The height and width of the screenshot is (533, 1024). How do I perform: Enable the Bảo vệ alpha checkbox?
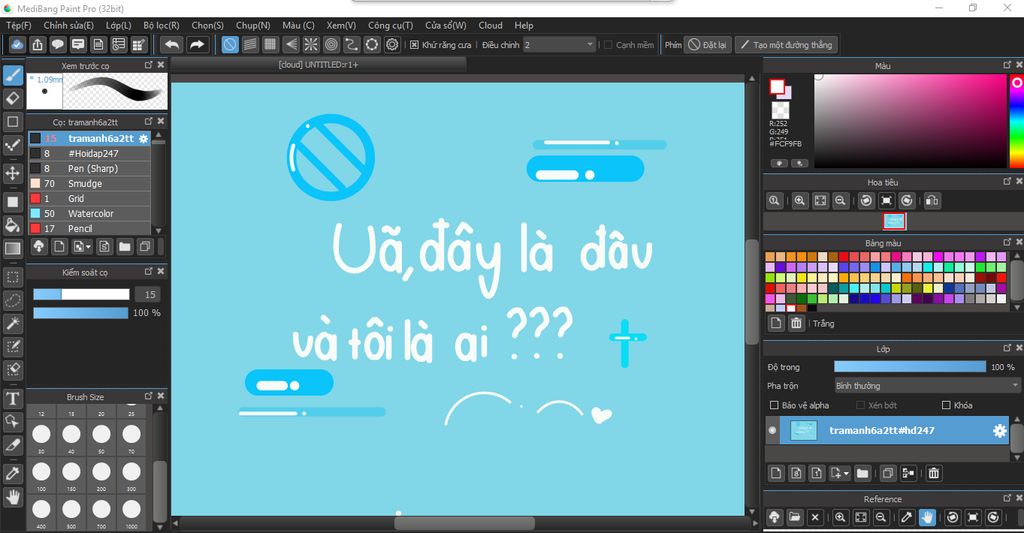click(774, 405)
